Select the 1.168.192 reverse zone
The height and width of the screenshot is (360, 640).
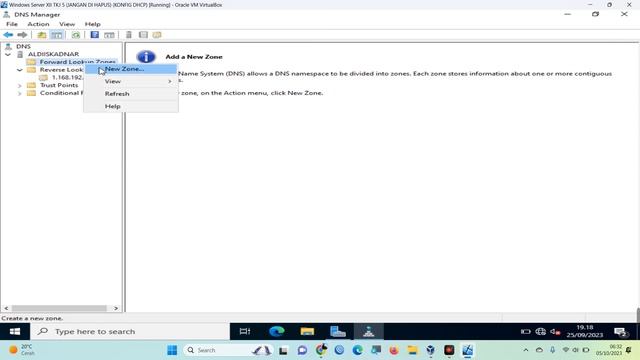point(67,78)
